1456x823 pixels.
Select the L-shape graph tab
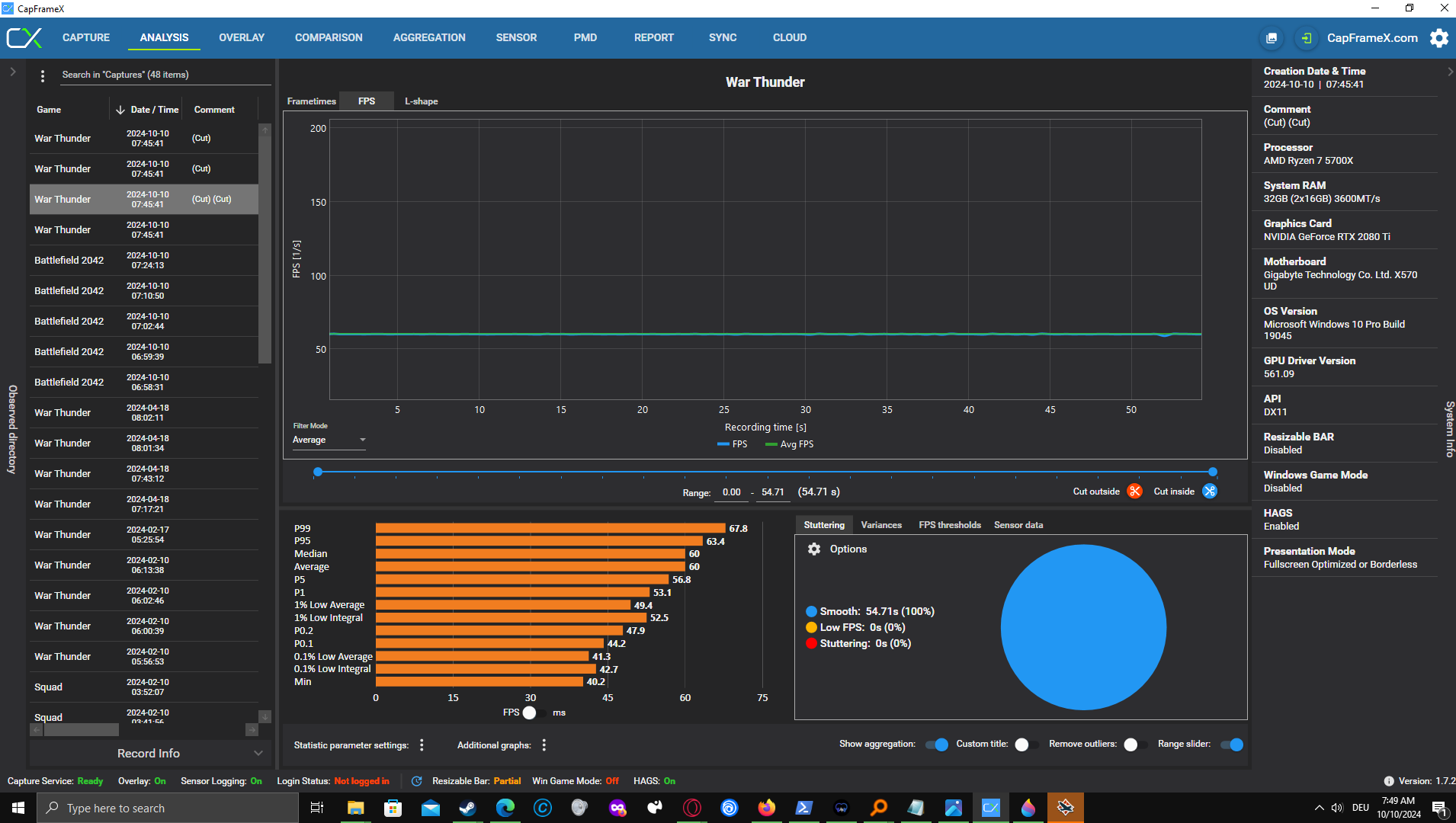pos(421,101)
